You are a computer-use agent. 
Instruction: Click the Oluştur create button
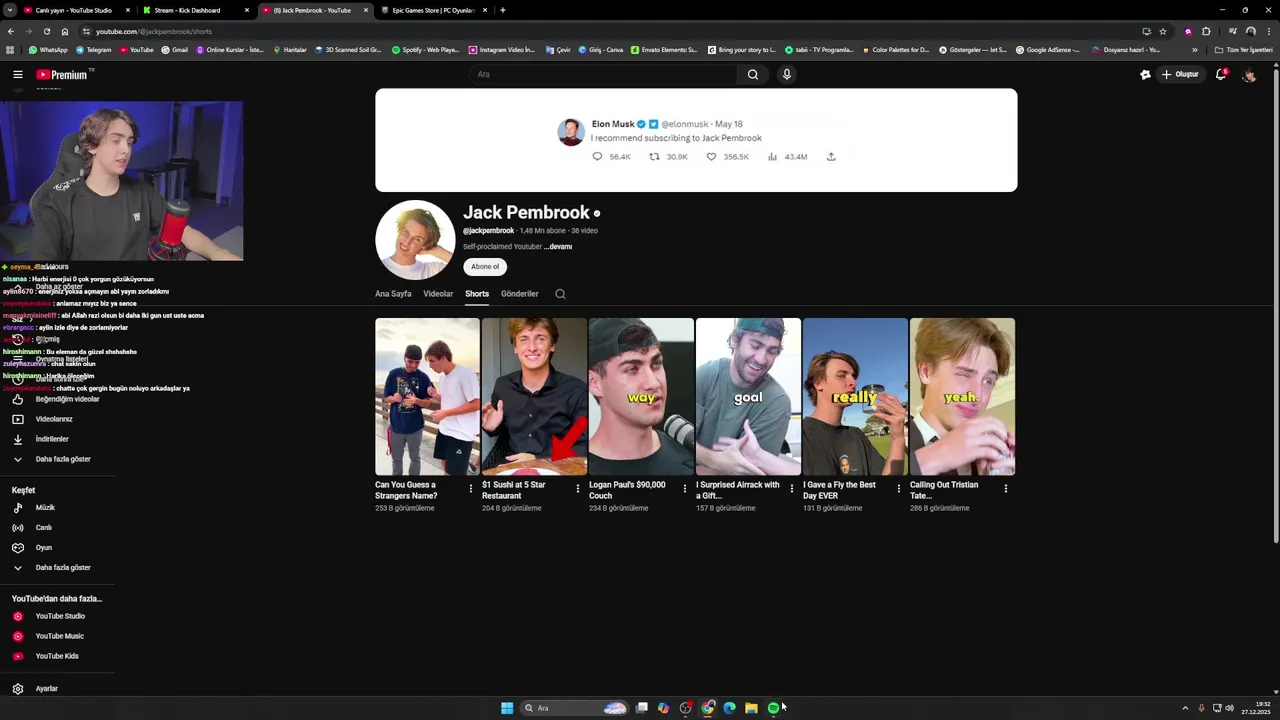(x=1179, y=74)
